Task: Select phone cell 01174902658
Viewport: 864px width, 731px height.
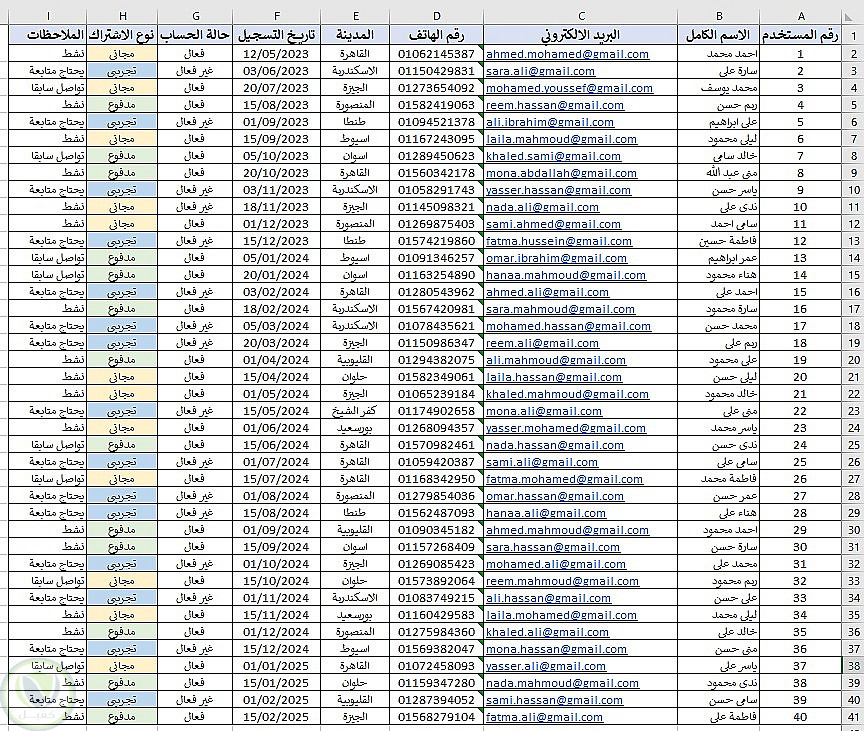Action: [436, 411]
